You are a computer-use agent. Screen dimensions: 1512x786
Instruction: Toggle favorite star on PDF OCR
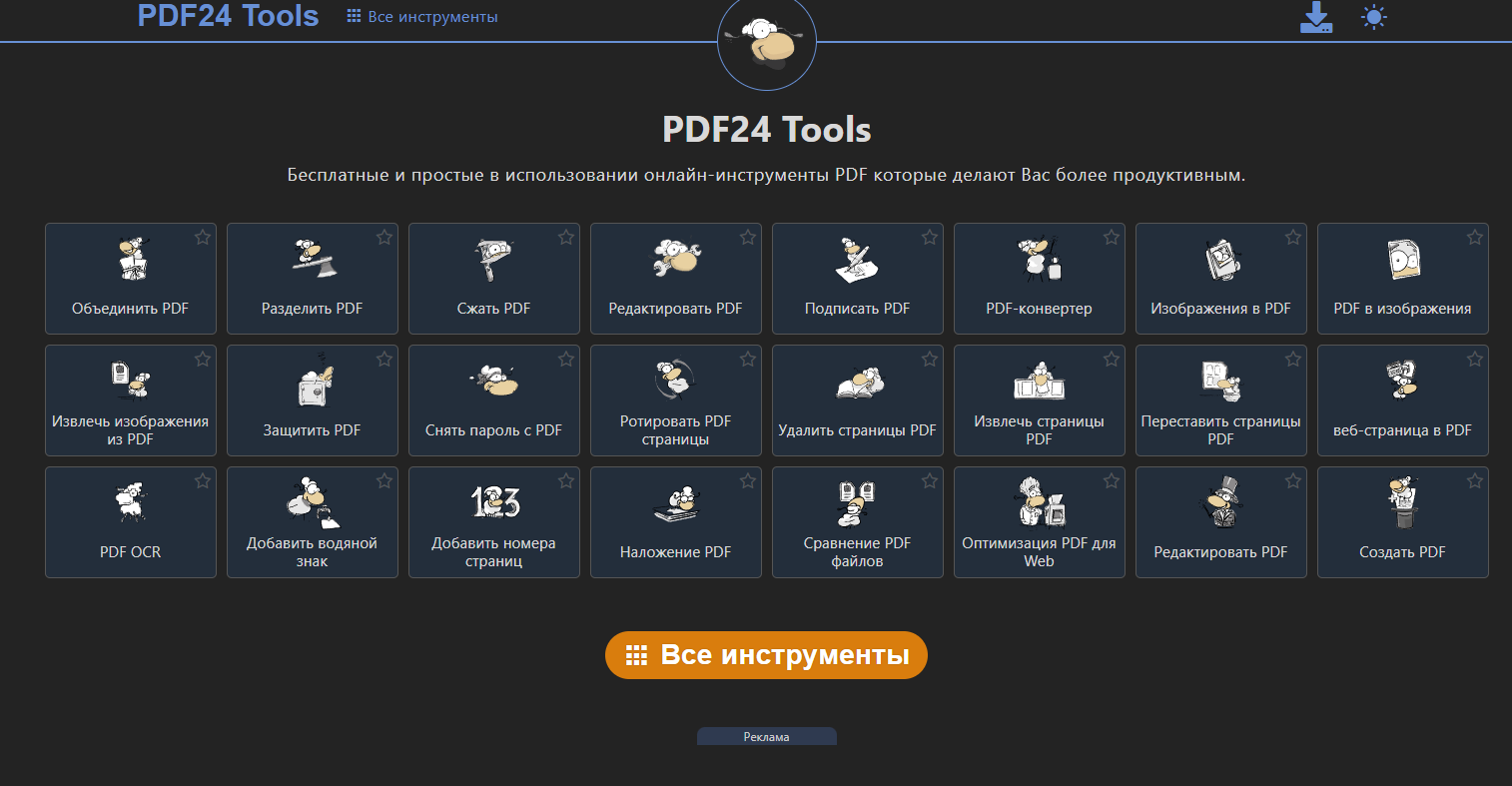[203, 480]
